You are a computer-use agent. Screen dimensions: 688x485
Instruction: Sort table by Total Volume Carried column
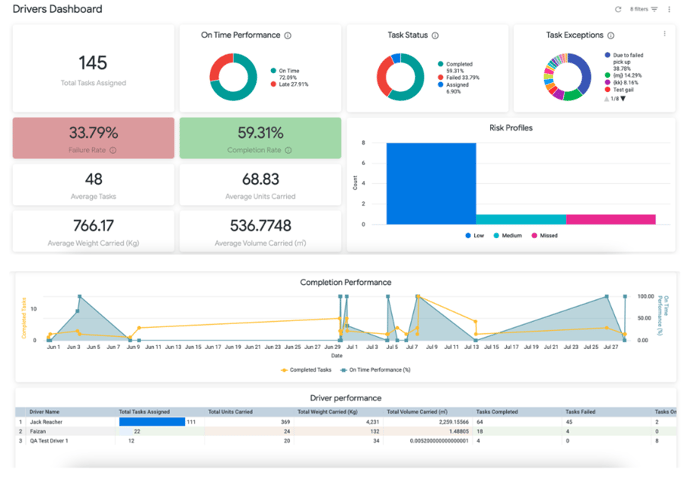417,412
